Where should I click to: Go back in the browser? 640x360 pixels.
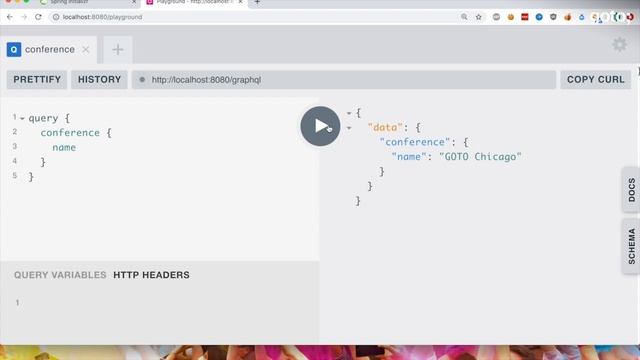point(10,17)
